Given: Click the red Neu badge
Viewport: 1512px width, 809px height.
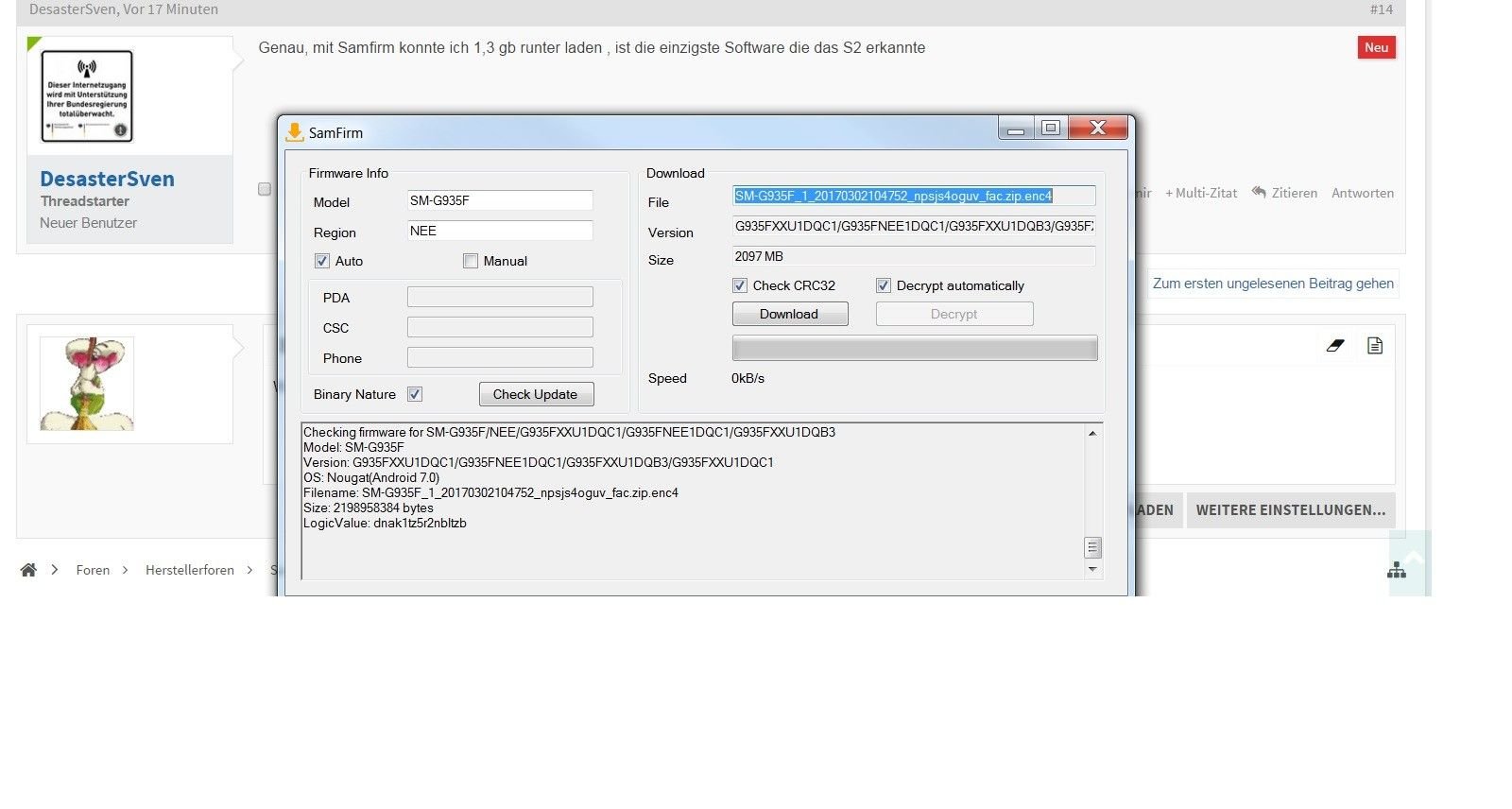Looking at the screenshot, I should click(x=1377, y=47).
